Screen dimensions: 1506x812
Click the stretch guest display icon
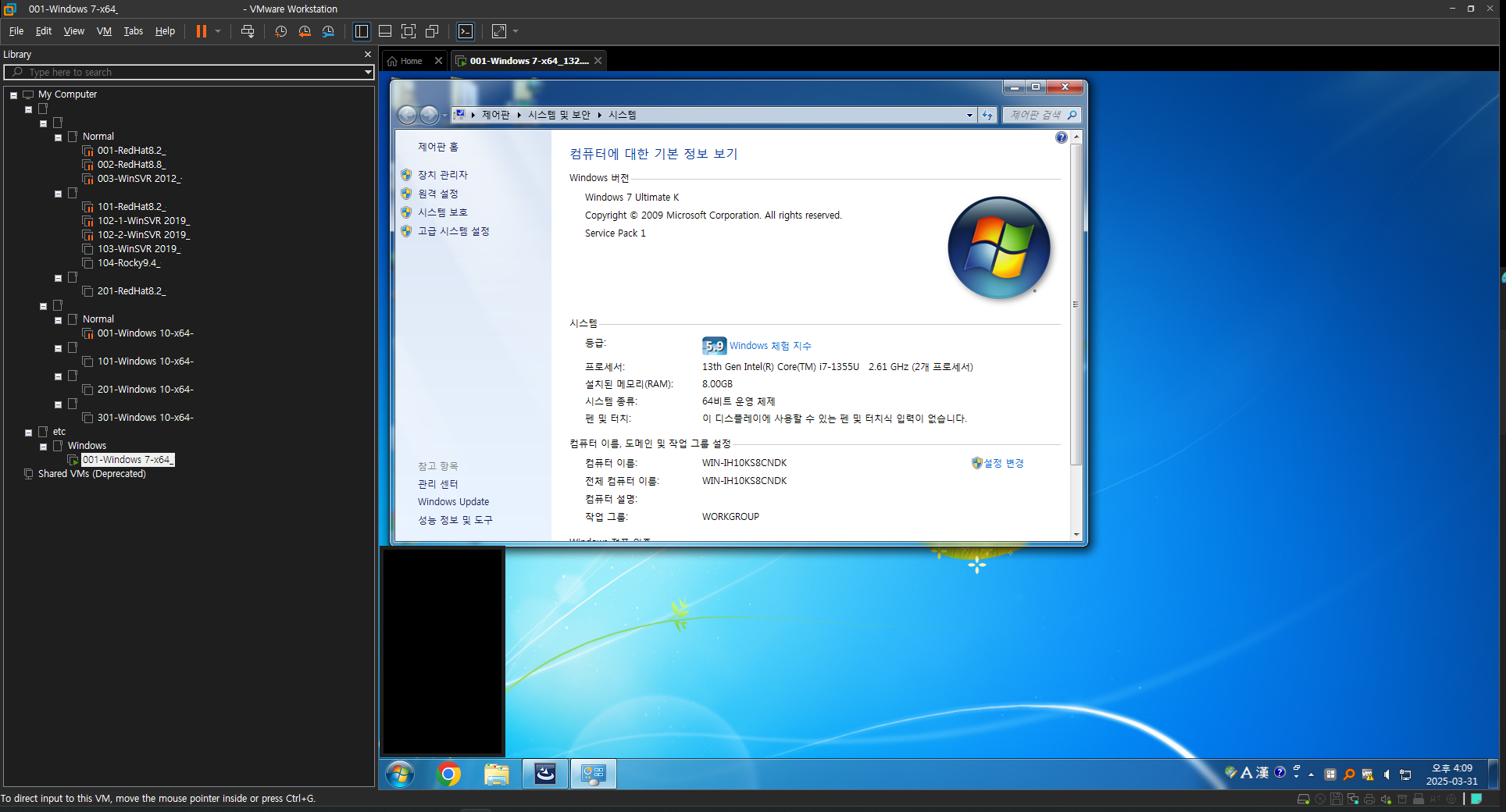tap(499, 31)
